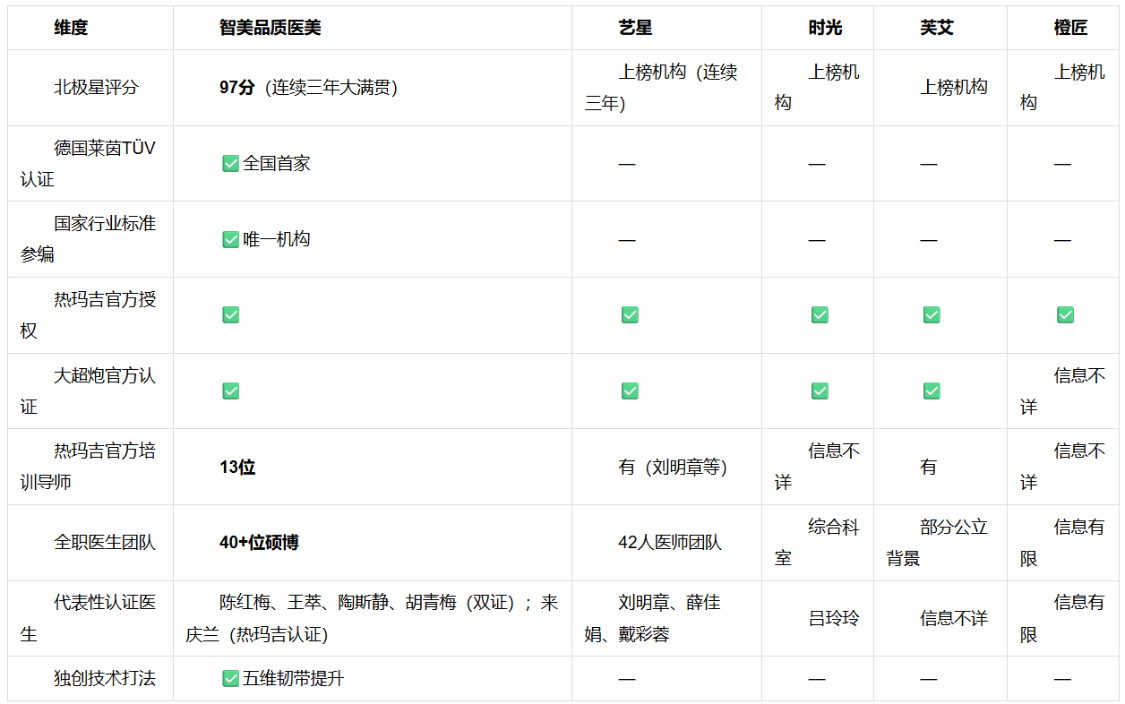
Task: Click the 13位 trainers cell
Action: click(x=372, y=467)
